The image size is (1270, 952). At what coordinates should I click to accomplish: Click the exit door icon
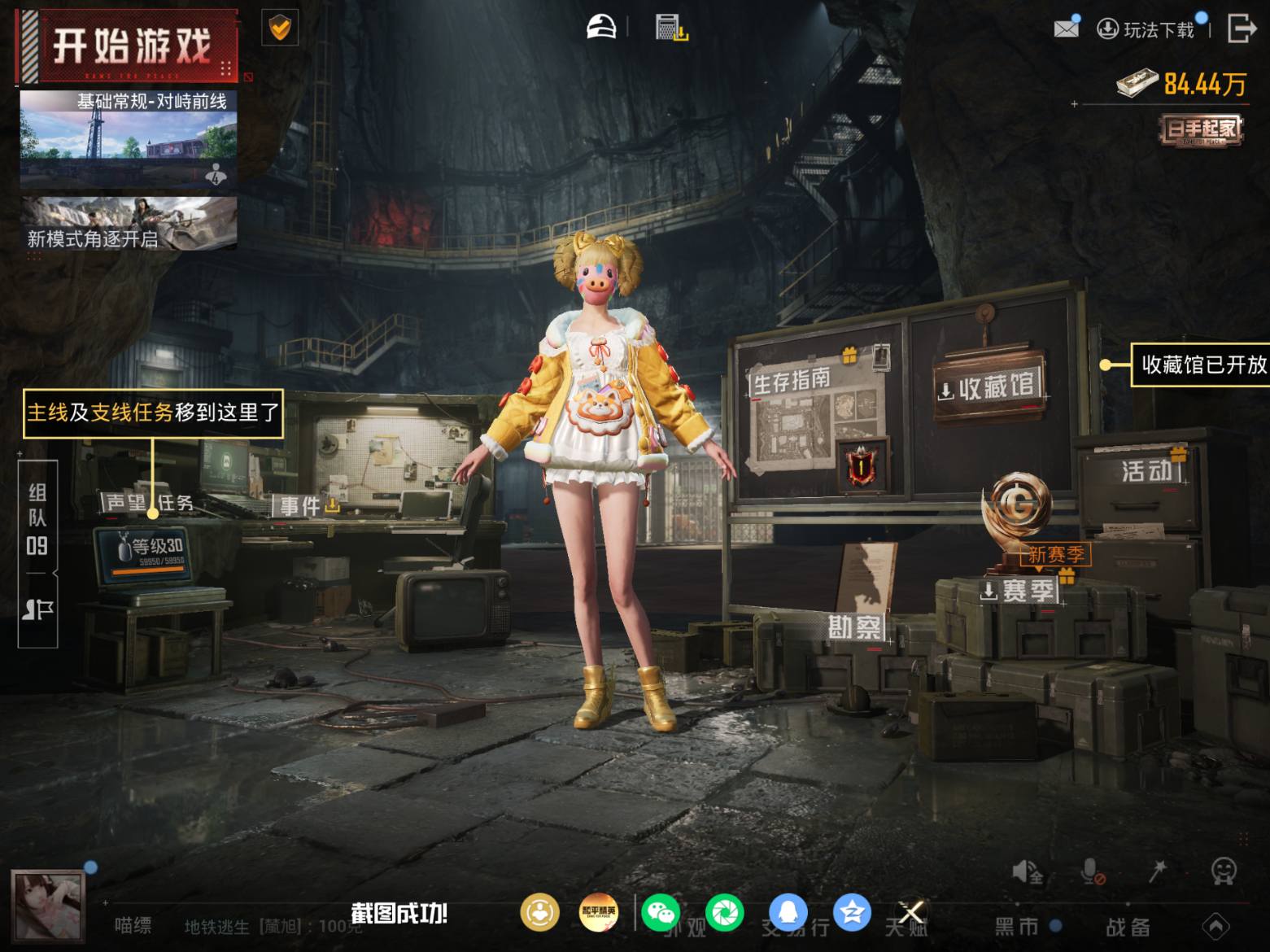(x=1242, y=28)
